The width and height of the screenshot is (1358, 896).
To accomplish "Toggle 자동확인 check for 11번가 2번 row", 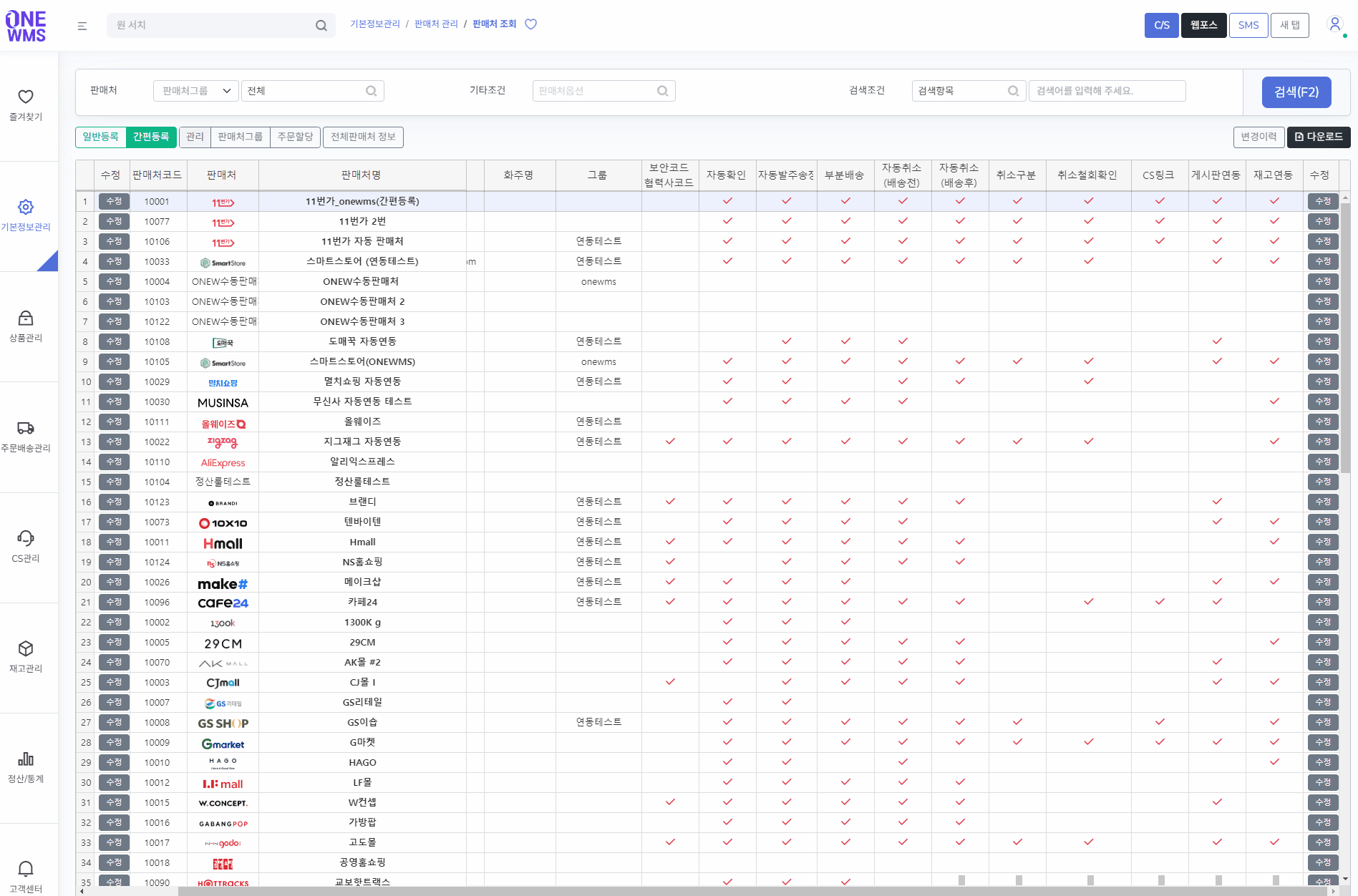I will coord(727,221).
